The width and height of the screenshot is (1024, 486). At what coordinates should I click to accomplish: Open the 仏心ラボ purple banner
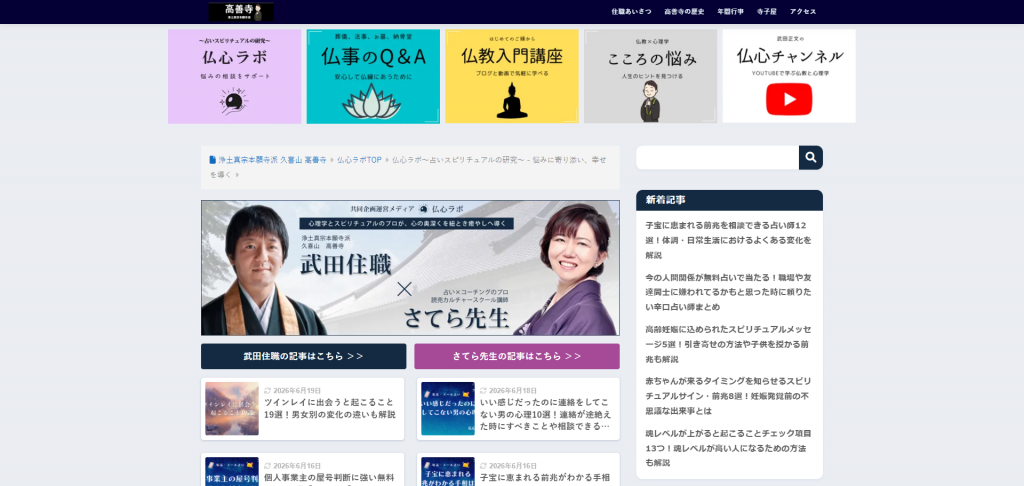pyautogui.click(x=234, y=76)
